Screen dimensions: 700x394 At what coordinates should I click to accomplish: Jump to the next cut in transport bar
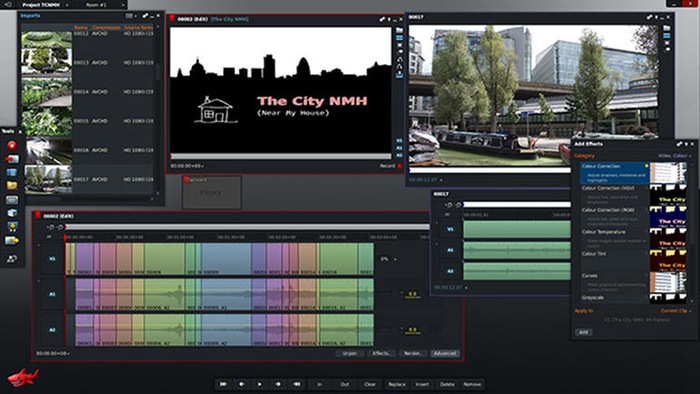(296, 384)
